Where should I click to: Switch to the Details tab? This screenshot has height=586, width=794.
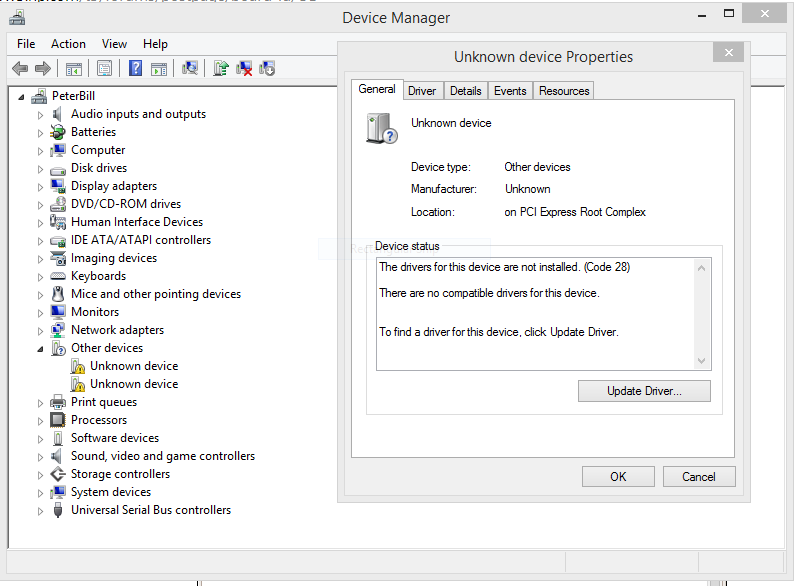point(465,91)
